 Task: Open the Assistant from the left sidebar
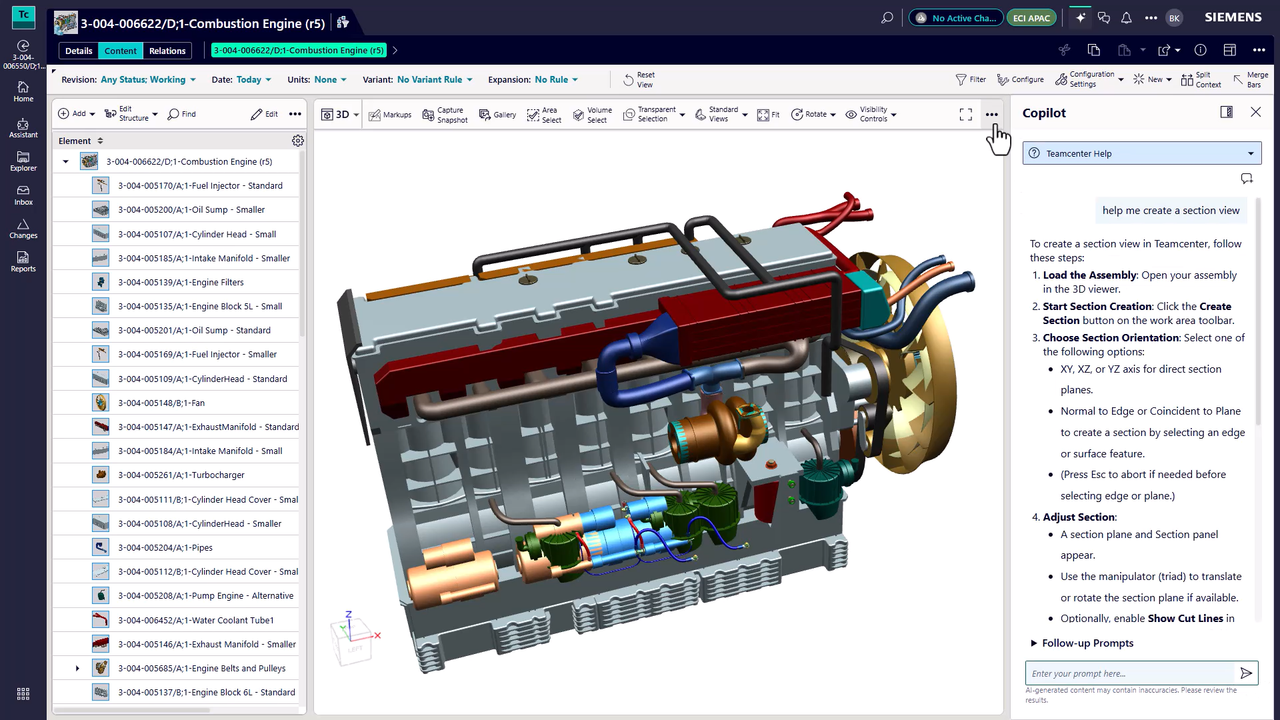pos(23,126)
